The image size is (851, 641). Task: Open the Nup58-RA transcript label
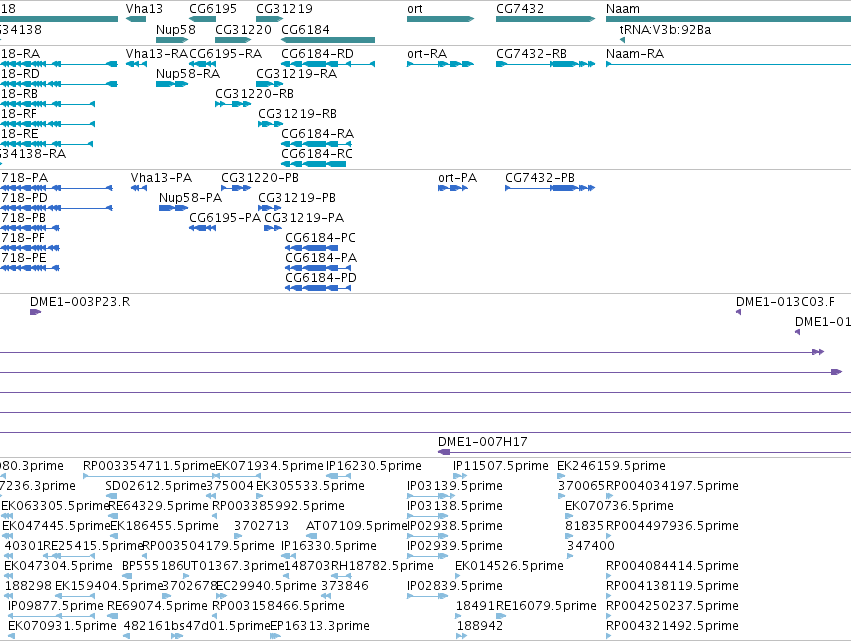point(188,74)
